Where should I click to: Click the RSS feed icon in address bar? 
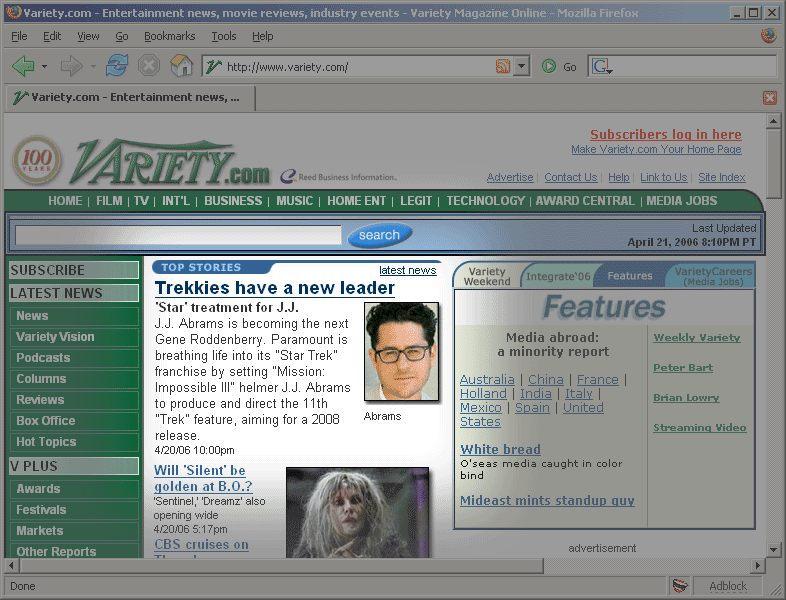tap(503, 67)
